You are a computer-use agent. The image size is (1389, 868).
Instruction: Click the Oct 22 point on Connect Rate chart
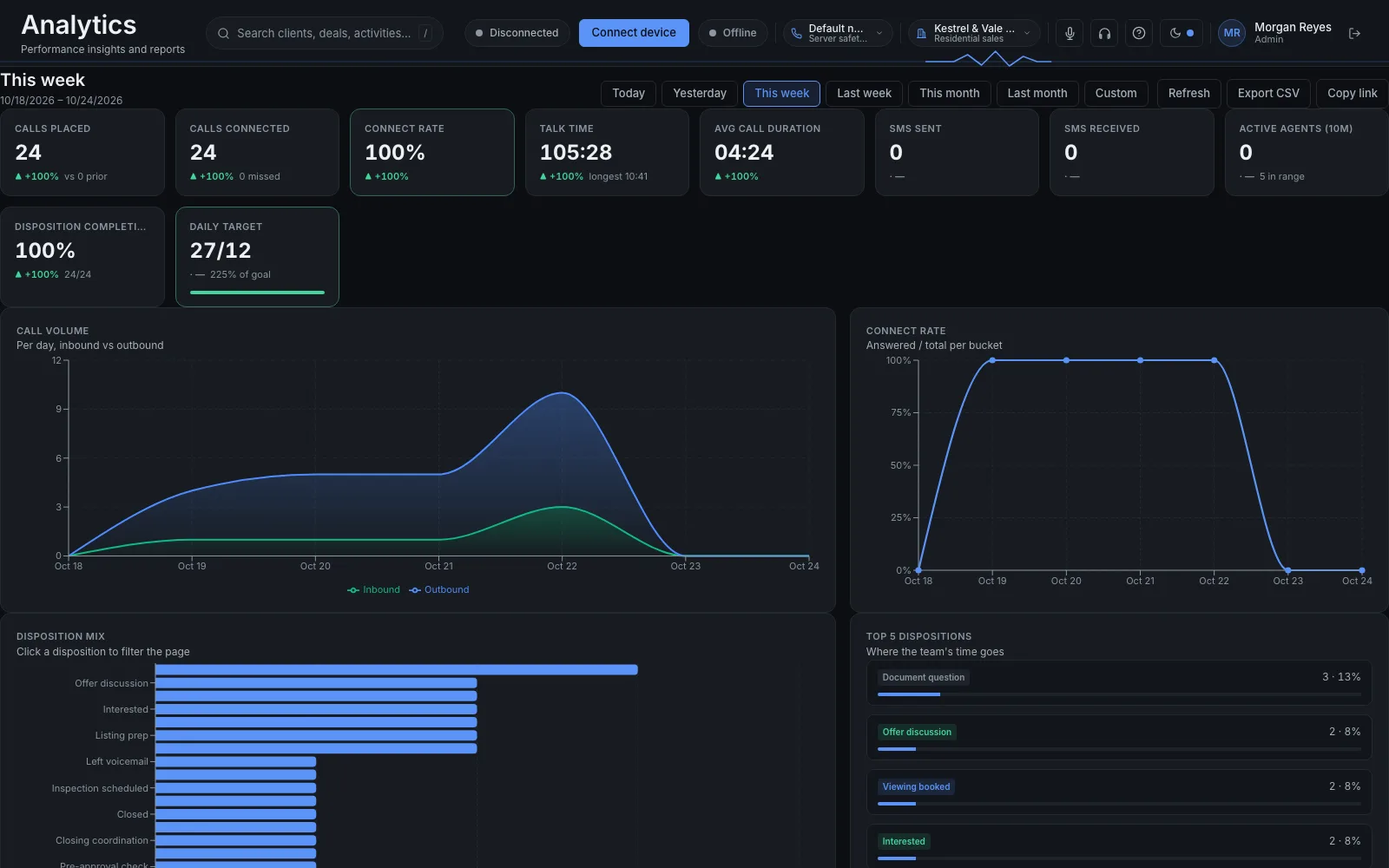click(x=1214, y=360)
